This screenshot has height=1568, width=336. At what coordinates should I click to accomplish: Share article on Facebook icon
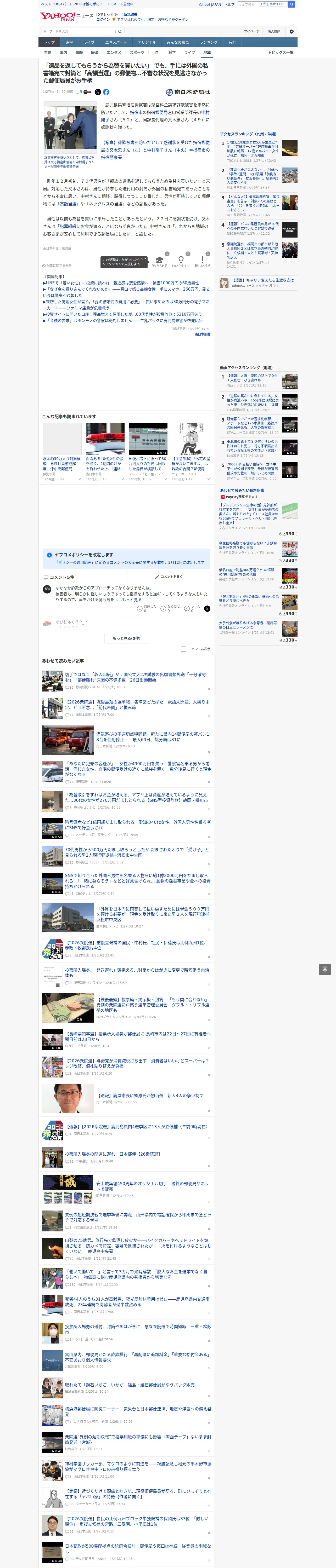tap(106, 92)
